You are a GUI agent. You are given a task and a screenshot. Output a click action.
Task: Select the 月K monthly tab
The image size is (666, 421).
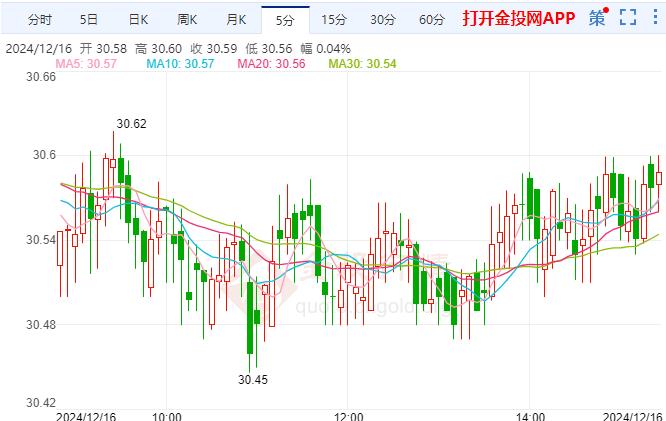pos(236,20)
